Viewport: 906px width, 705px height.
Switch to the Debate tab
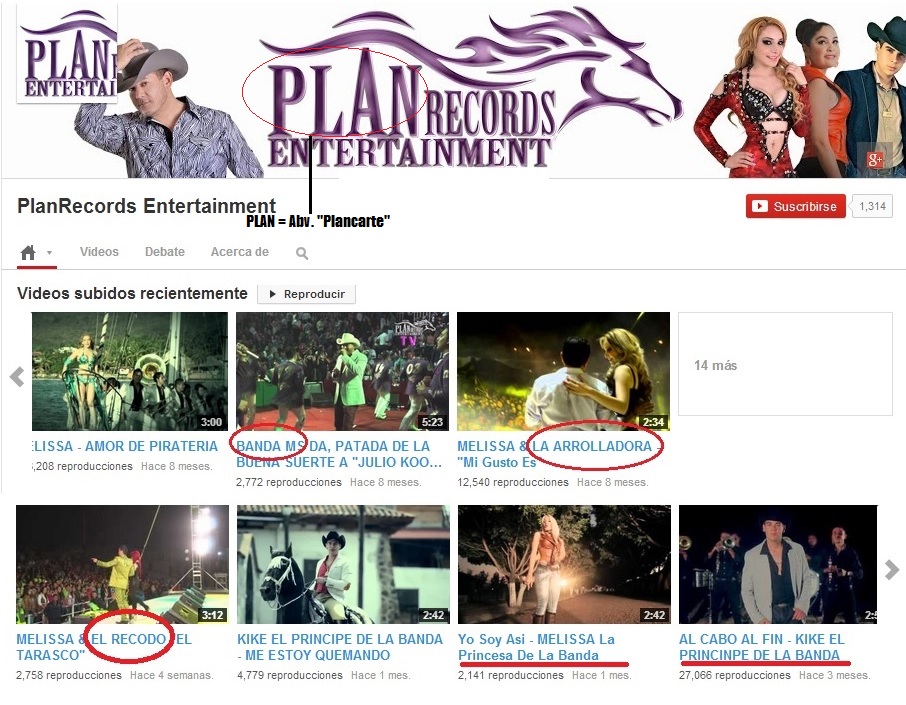165,252
